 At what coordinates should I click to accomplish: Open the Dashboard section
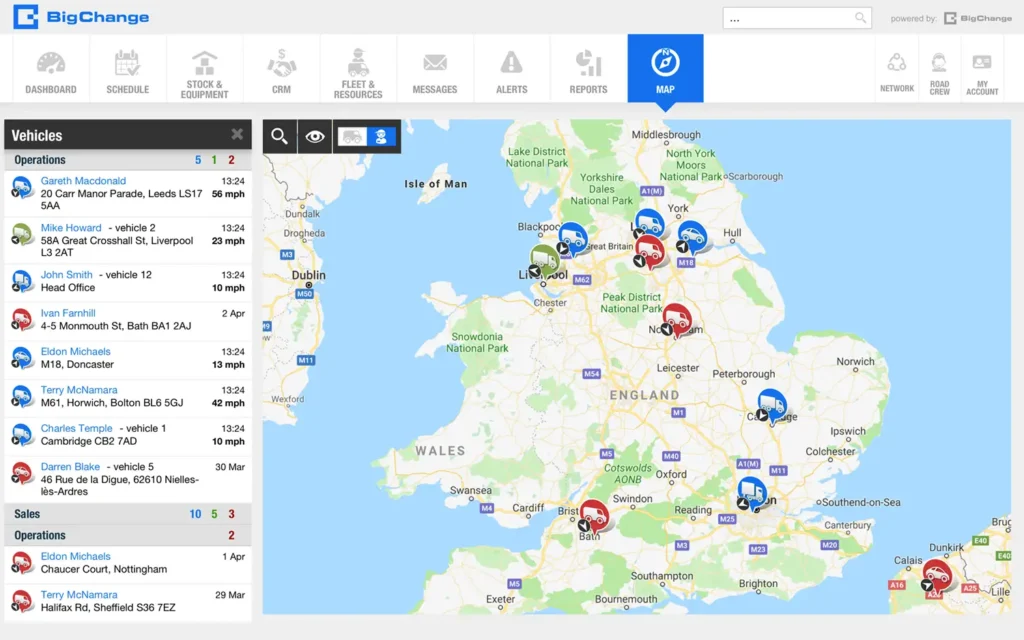pyautogui.click(x=51, y=70)
